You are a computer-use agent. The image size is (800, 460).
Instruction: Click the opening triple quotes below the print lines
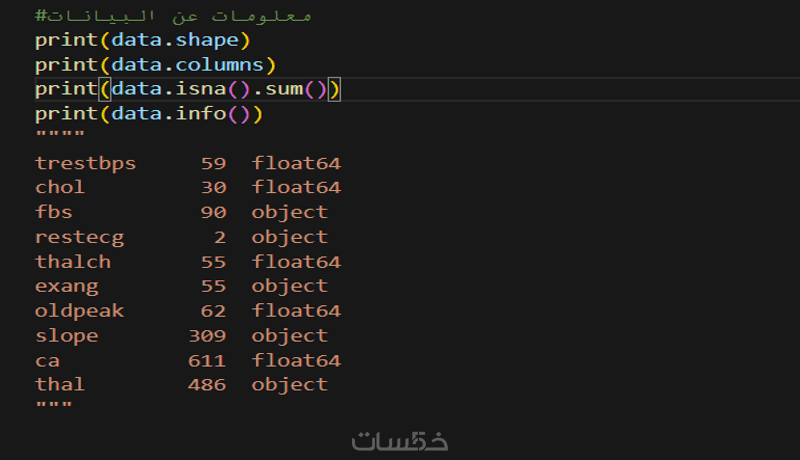tap(53, 137)
